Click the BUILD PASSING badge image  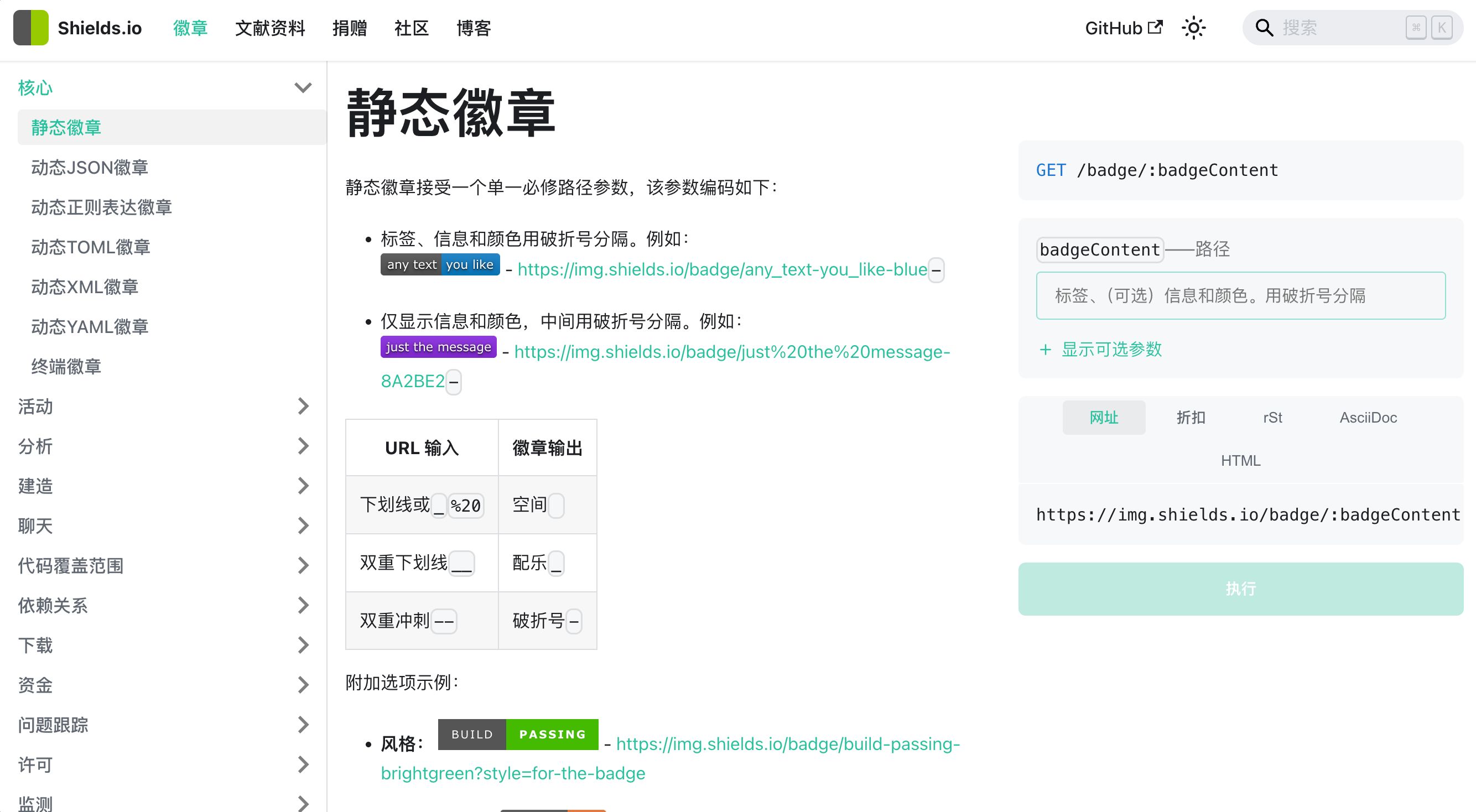pos(518,734)
